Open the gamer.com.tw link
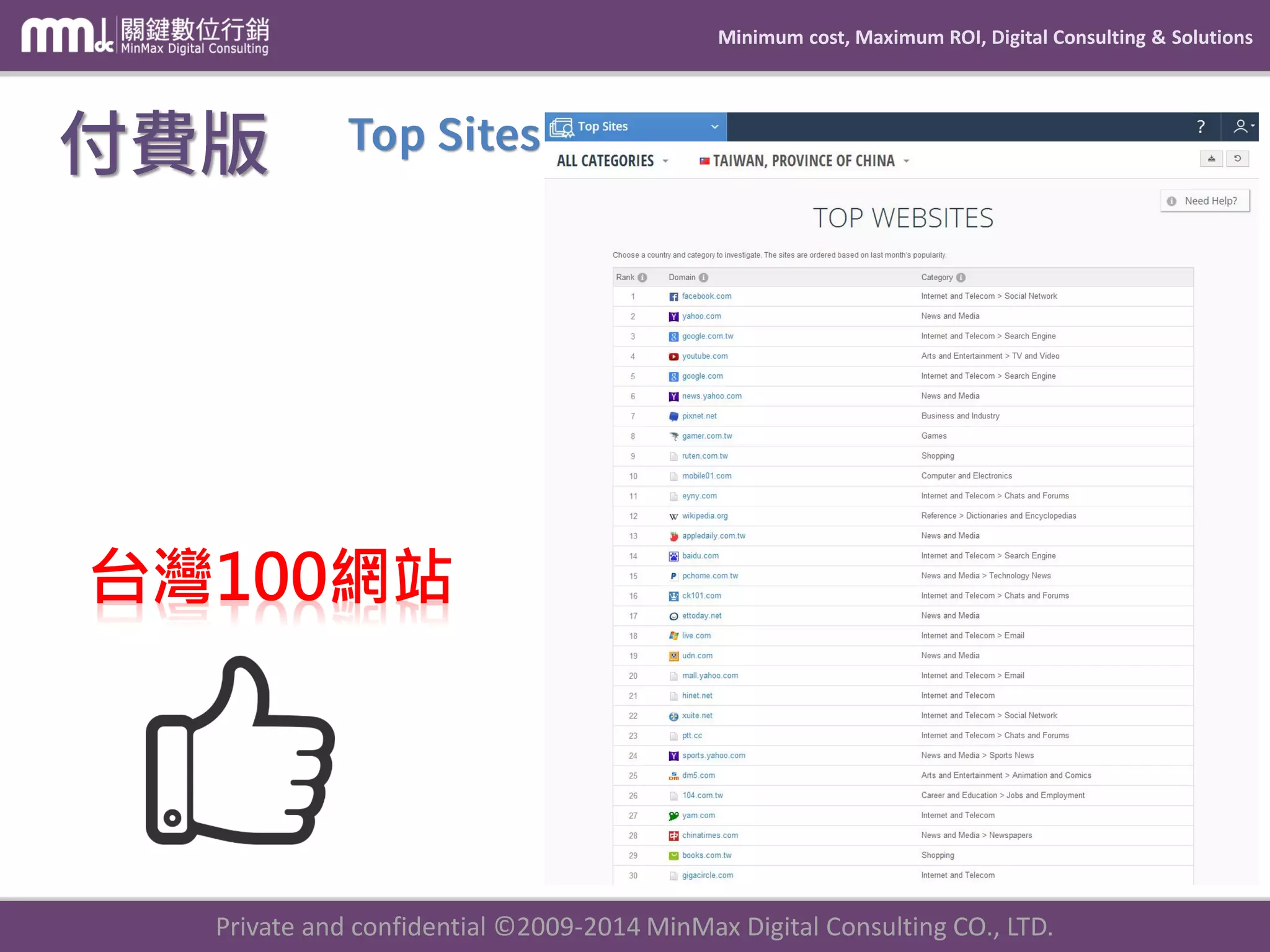Viewport: 1270px width, 952px height. coord(707,436)
